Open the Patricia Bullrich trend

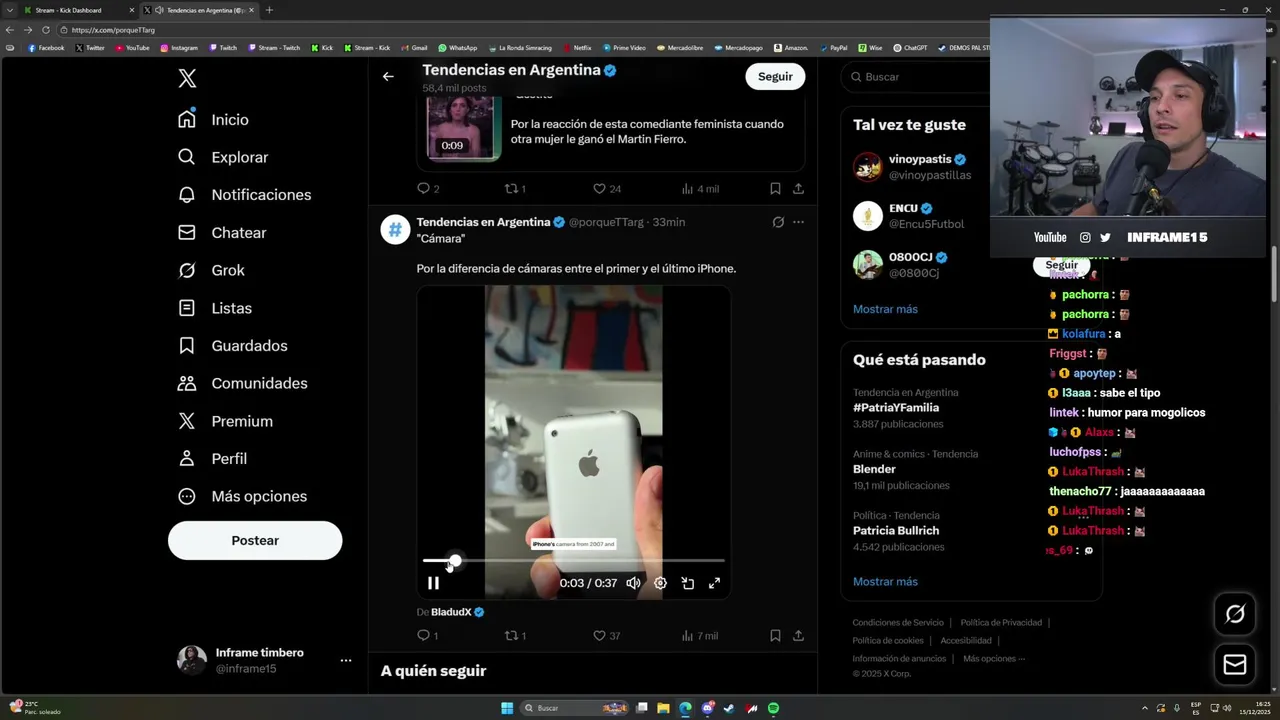pos(896,531)
